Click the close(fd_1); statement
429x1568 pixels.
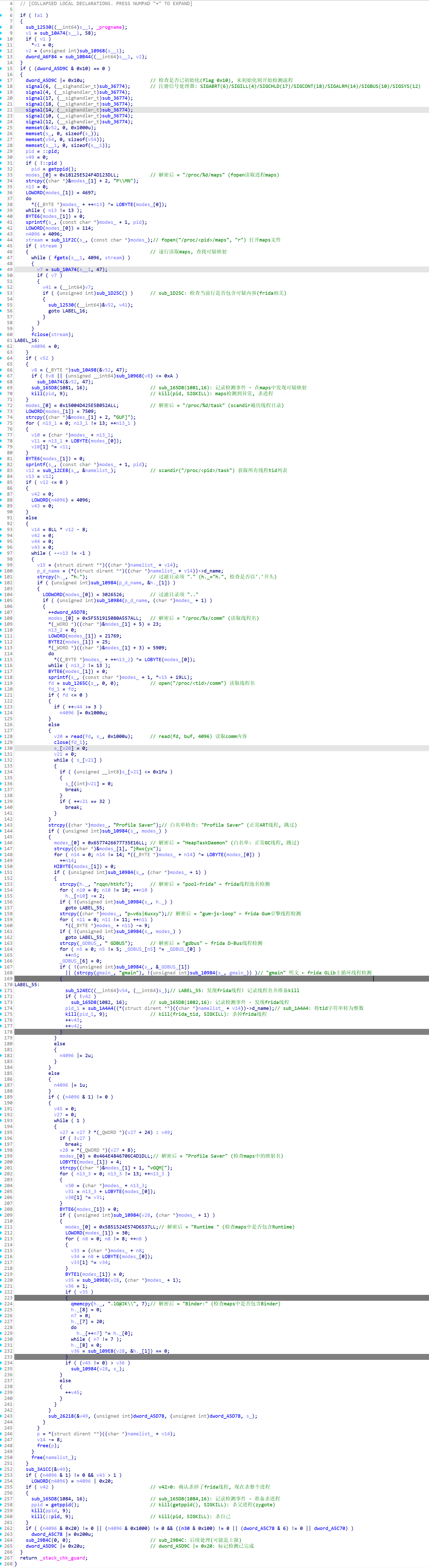tap(71, 743)
